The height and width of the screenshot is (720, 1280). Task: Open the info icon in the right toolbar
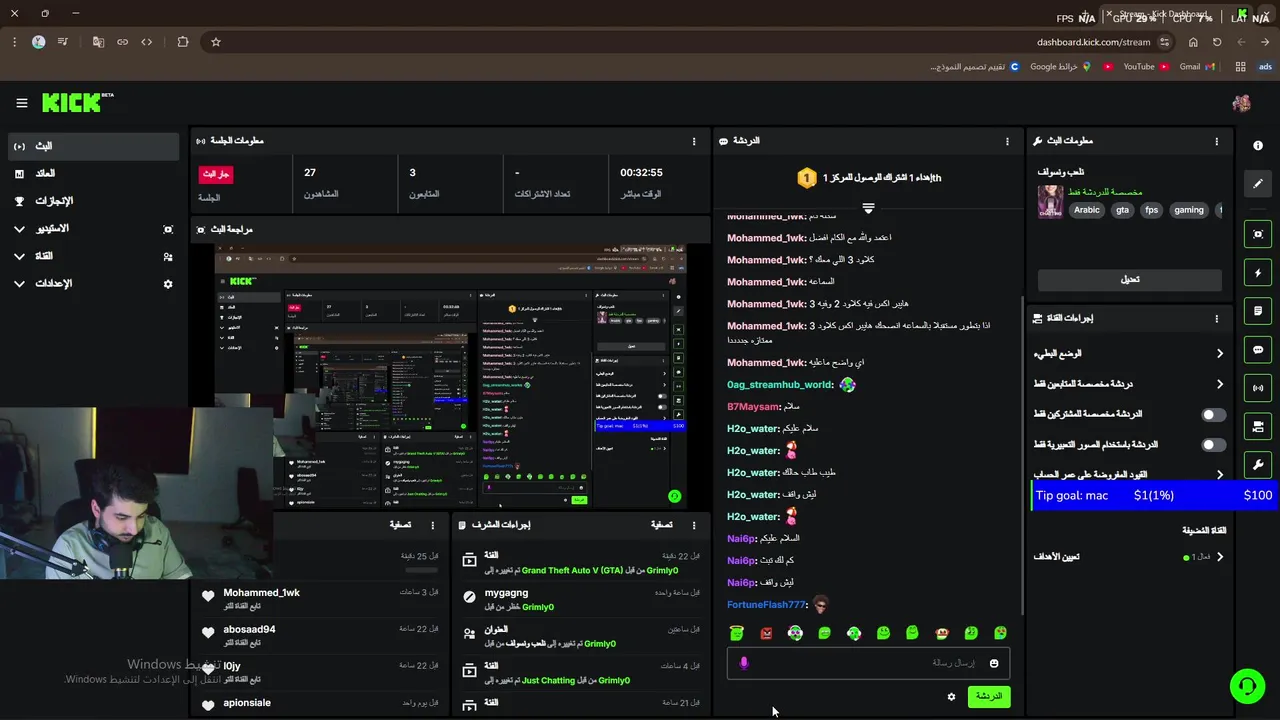1258,146
